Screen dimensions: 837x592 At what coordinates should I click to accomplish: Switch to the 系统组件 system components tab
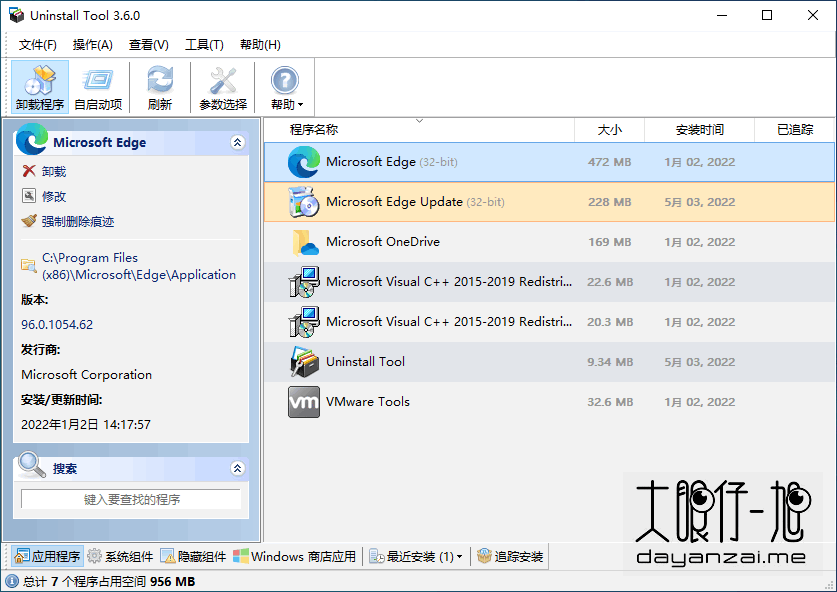pyautogui.click(x=120, y=556)
